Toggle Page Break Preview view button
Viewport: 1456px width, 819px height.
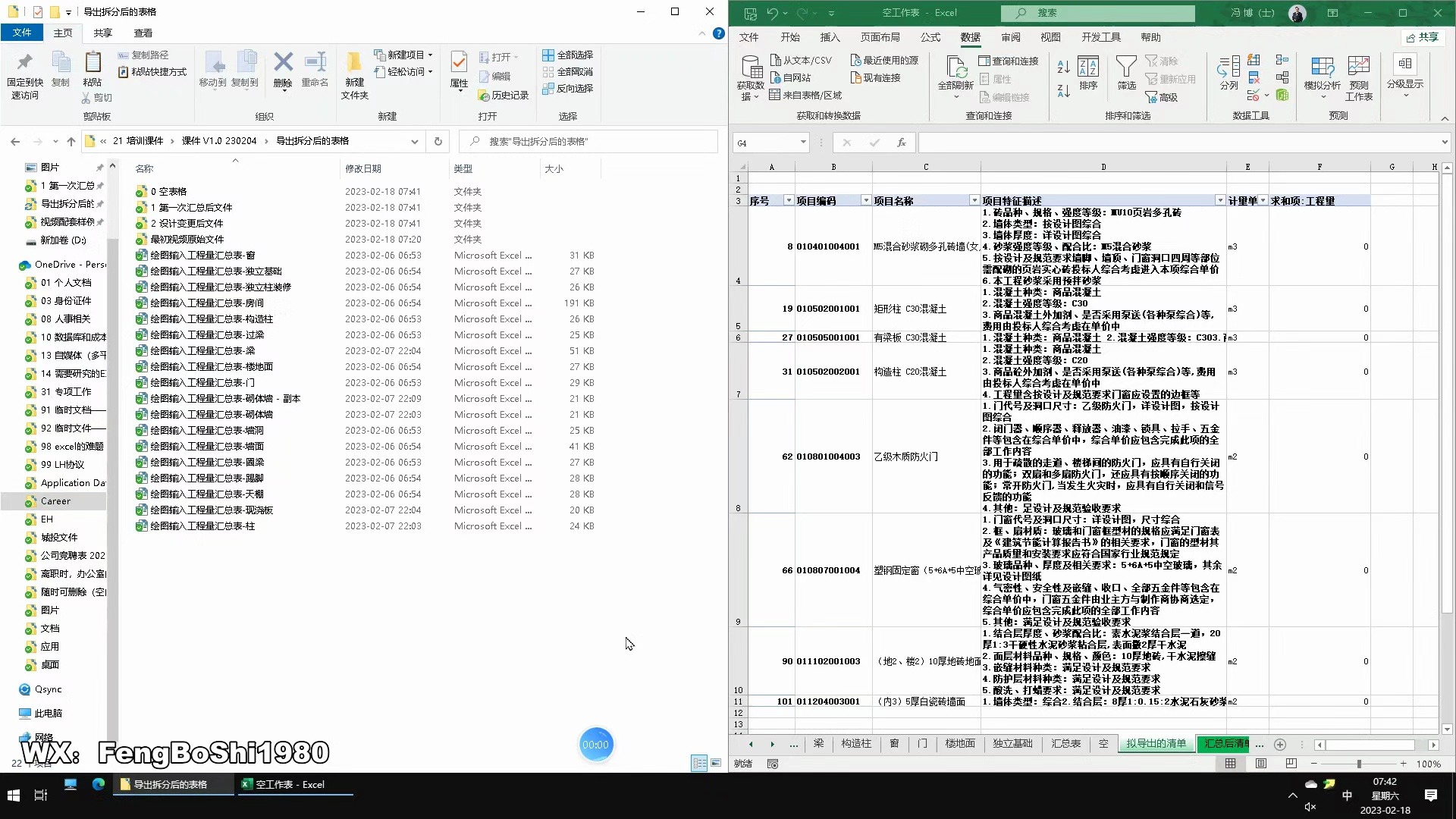pyautogui.click(x=1291, y=764)
